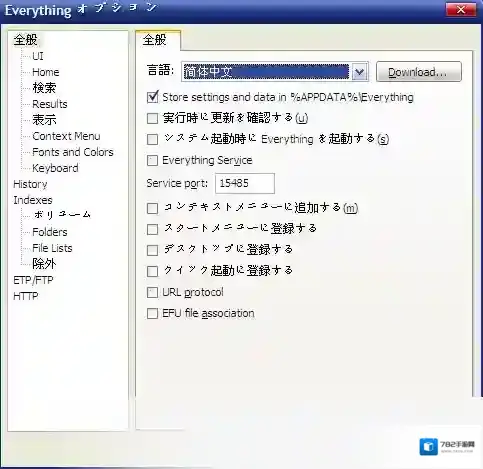Select 検索 in the options tree

44,88
